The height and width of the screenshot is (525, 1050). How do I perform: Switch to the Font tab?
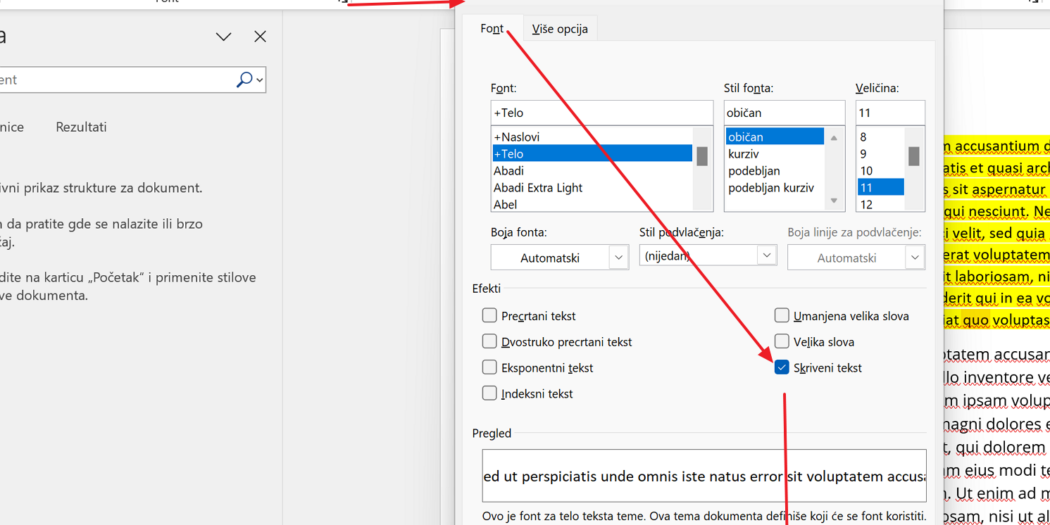tap(492, 29)
